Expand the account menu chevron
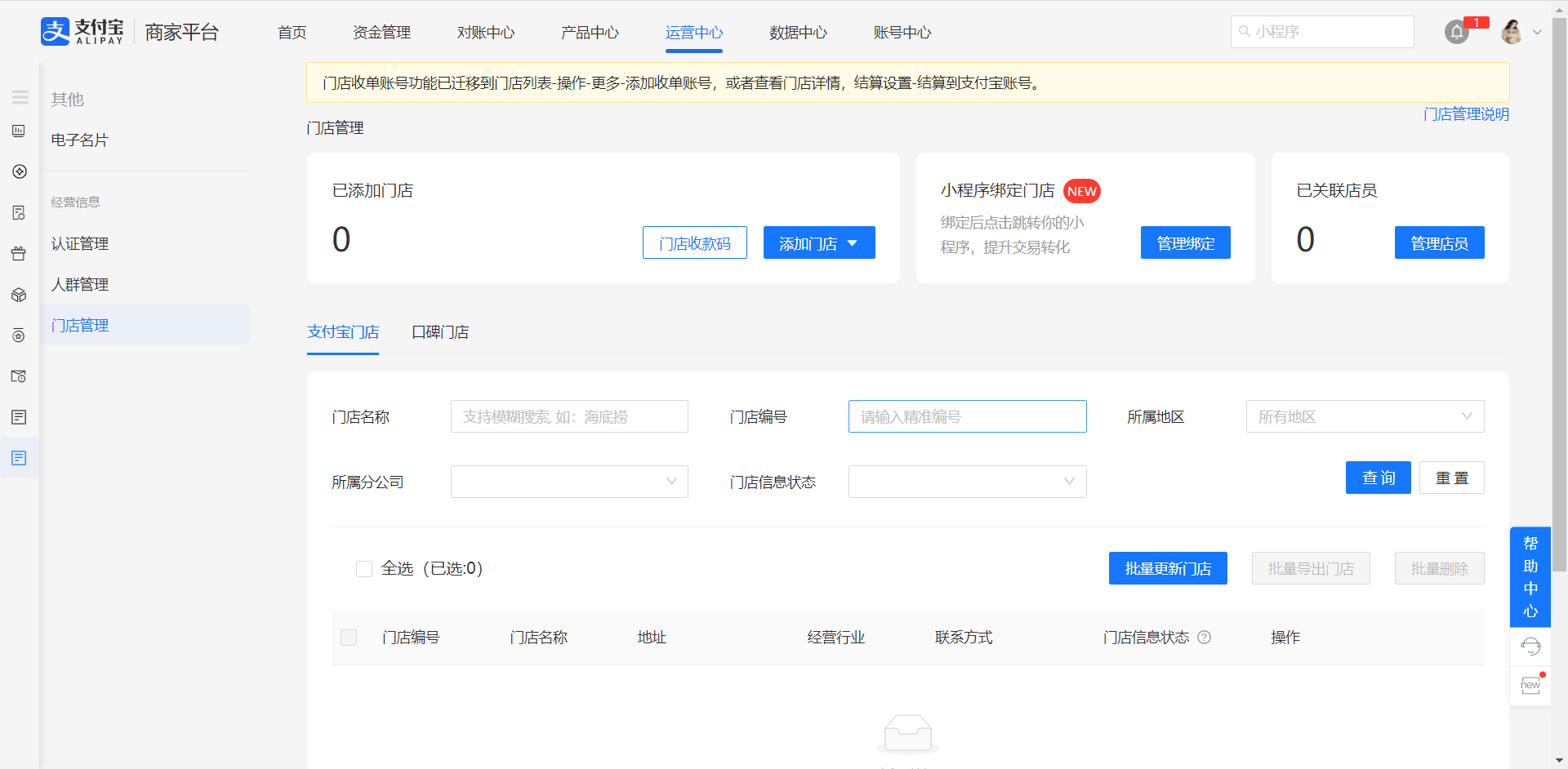The width and height of the screenshot is (1568, 769). click(1537, 33)
